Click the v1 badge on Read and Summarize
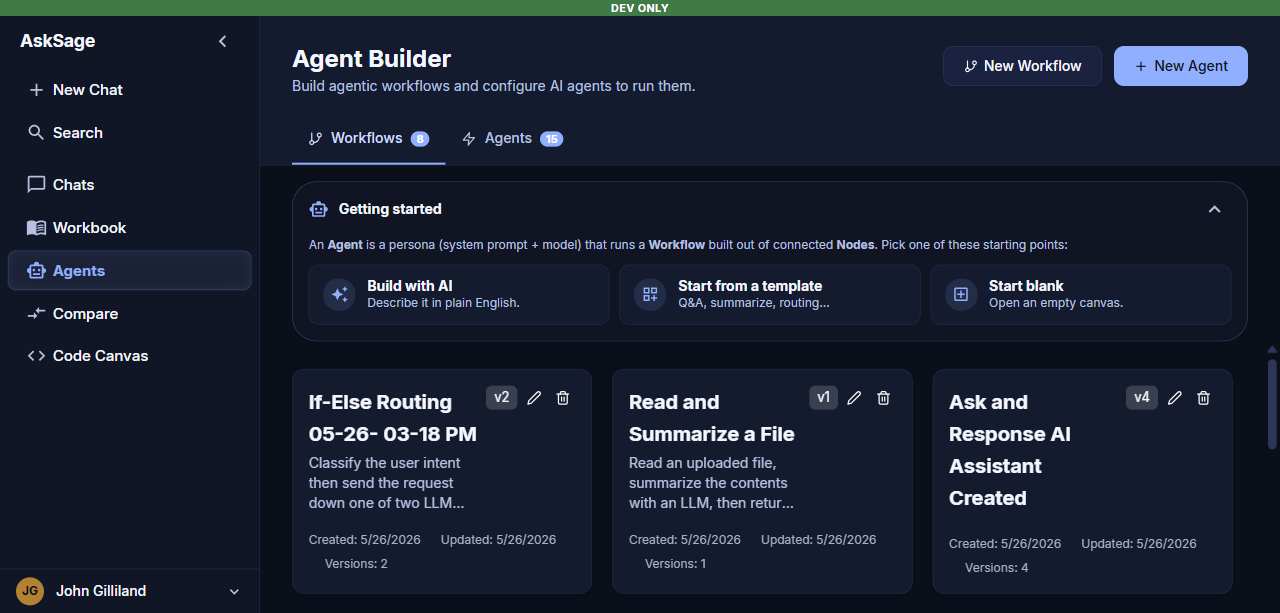This screenshot has height=613, width=1280. click(x=823, y=397)
